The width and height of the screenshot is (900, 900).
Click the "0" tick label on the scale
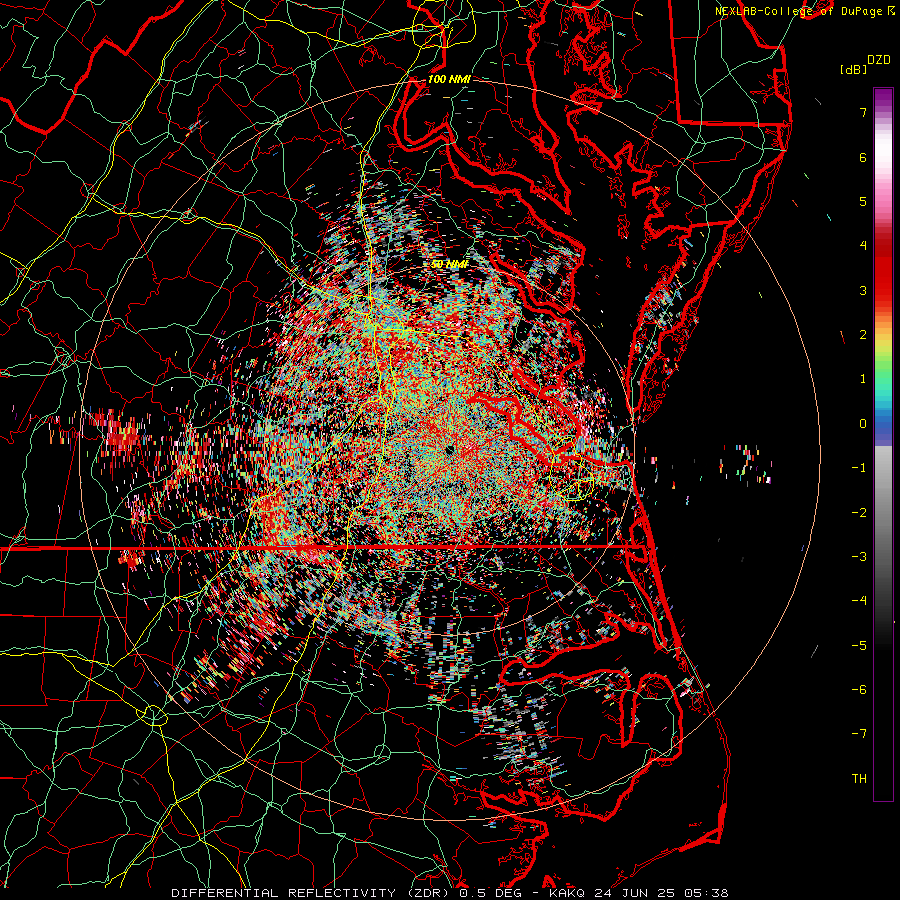[863, 424]
